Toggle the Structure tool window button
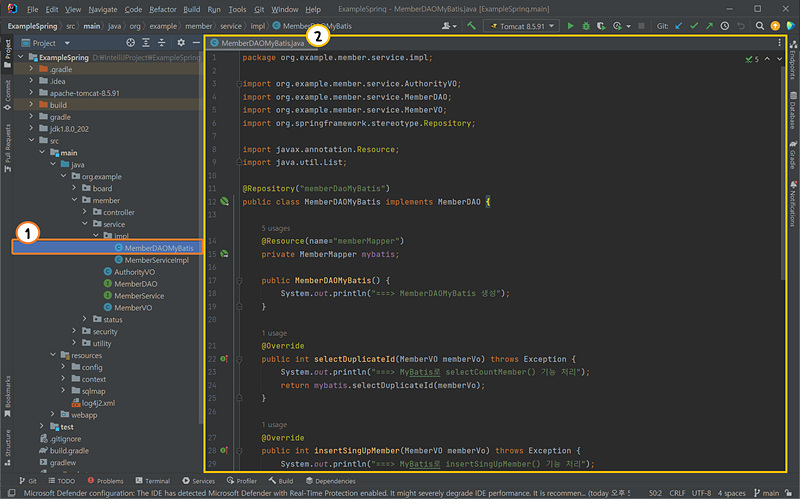The image size is (800, 499). pos(7,447)
